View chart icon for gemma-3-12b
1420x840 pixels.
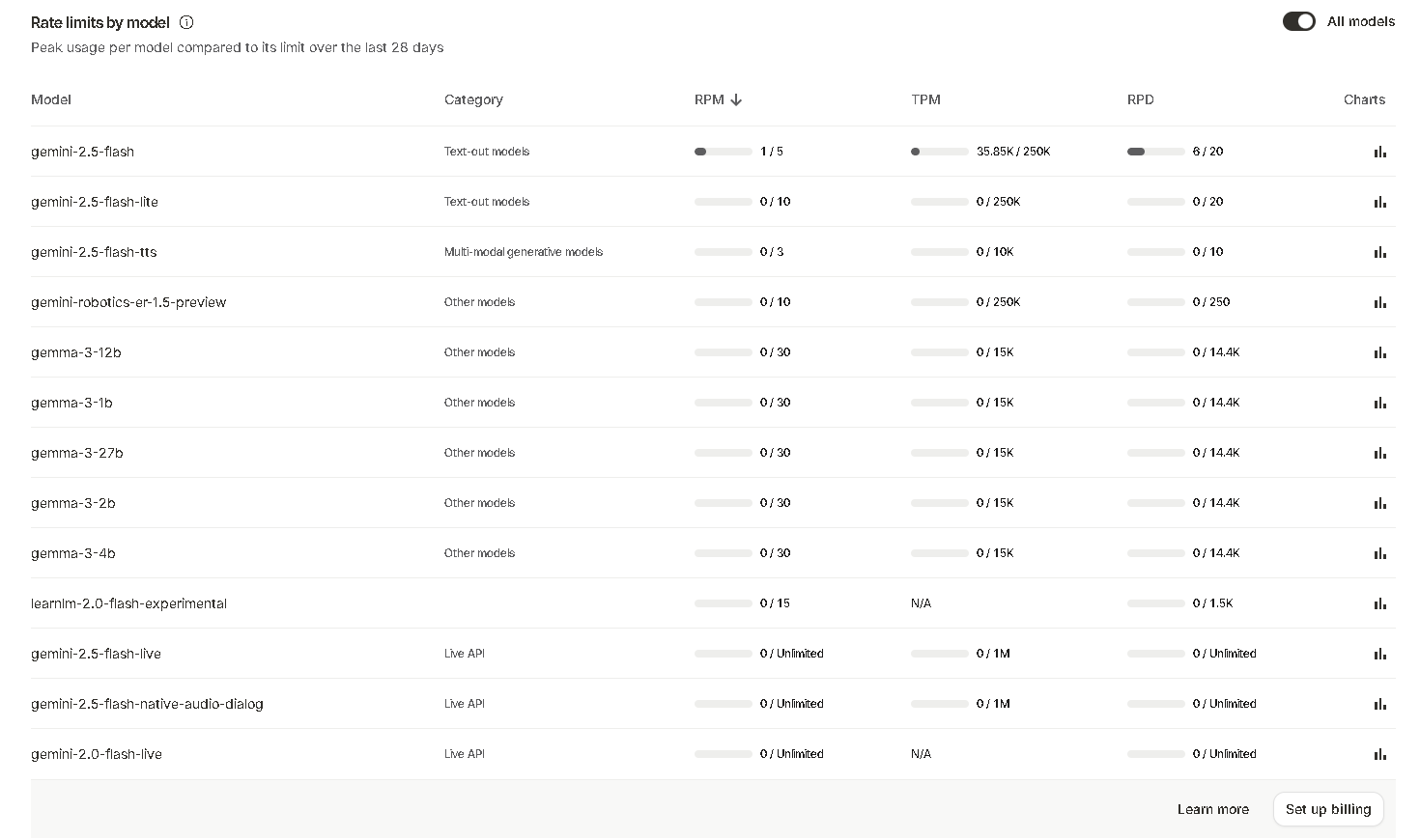coord(1379,352)
